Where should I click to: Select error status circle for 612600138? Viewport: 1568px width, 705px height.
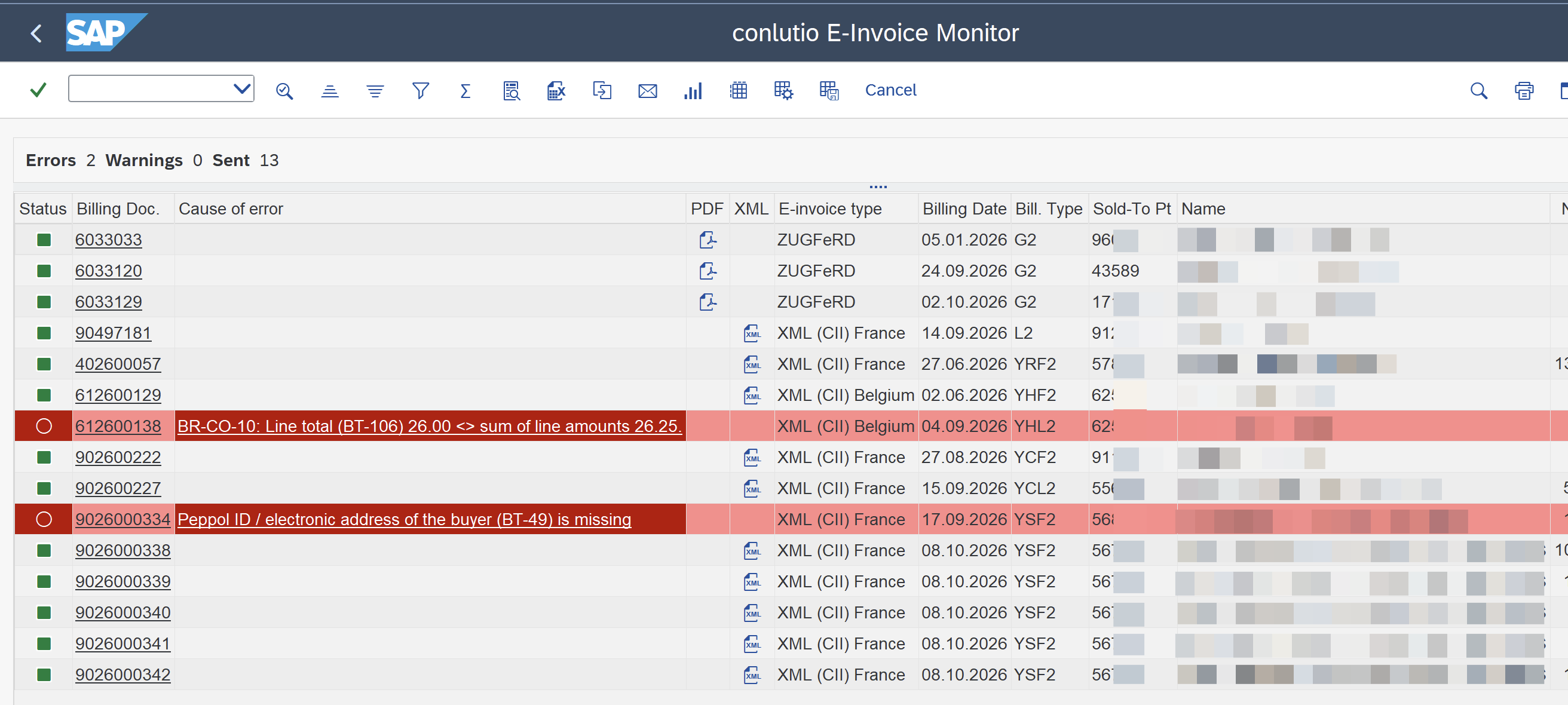44,426
